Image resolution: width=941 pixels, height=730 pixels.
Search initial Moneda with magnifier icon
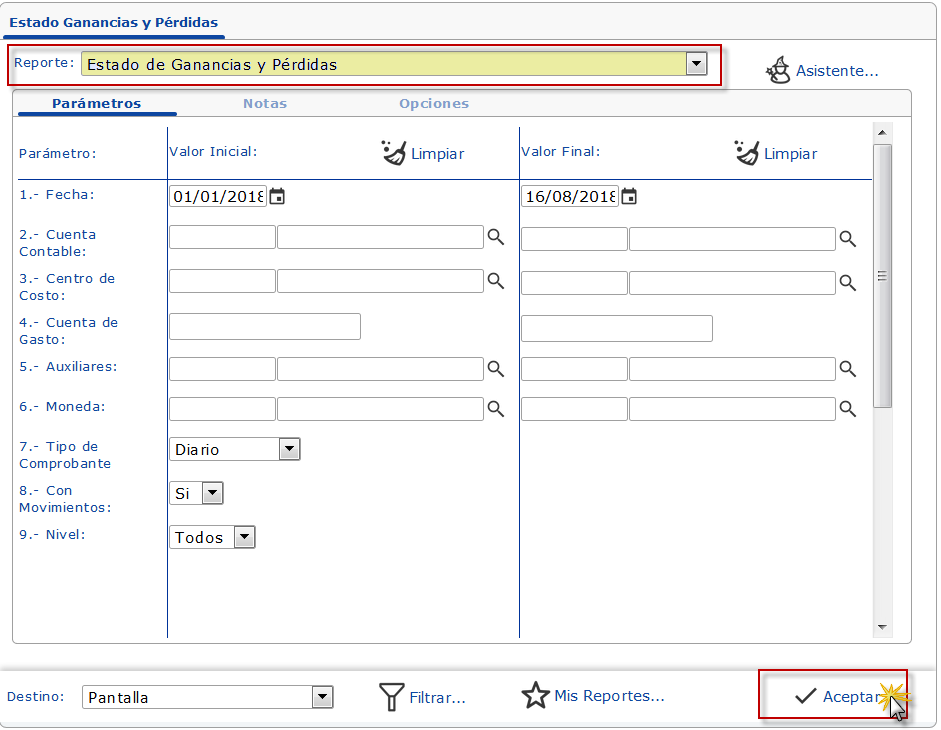[x=495, y=408]
